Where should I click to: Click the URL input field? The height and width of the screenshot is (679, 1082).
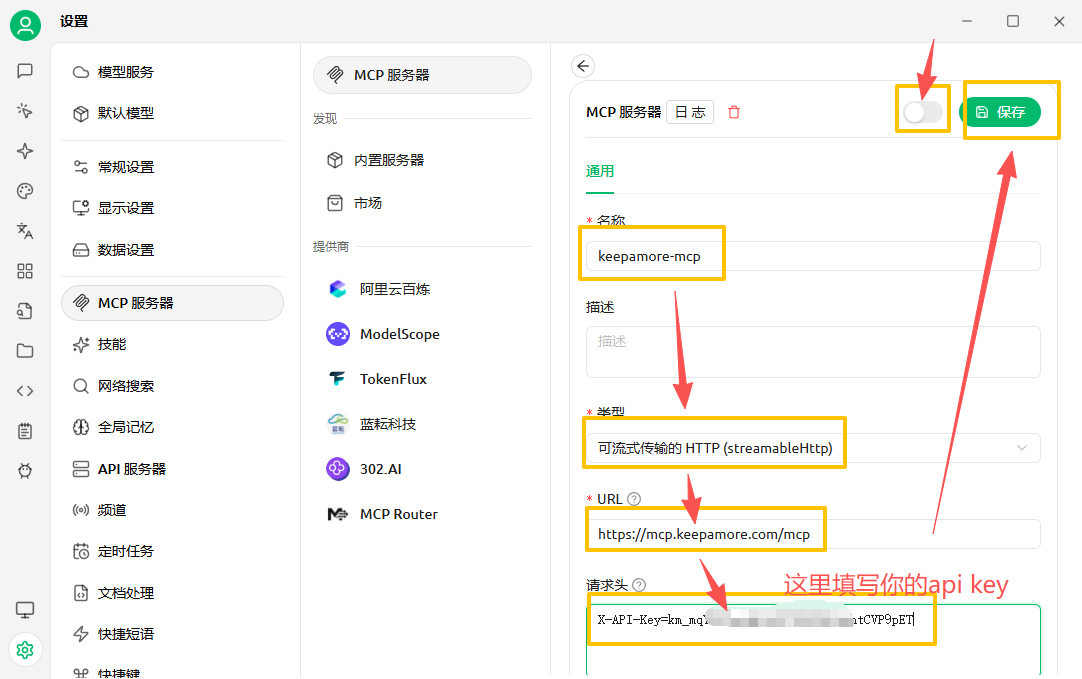point(813,534)
